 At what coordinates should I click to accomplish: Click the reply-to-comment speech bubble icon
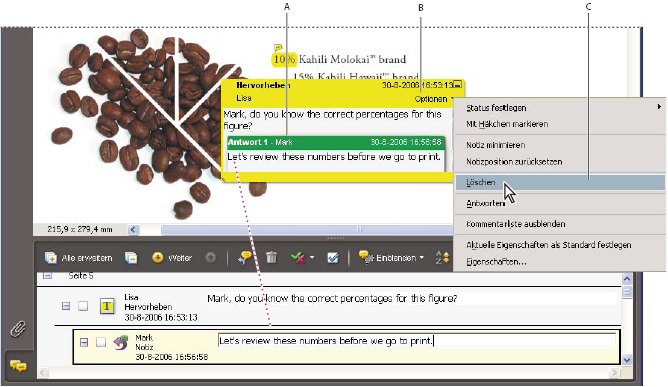[245, 257]
